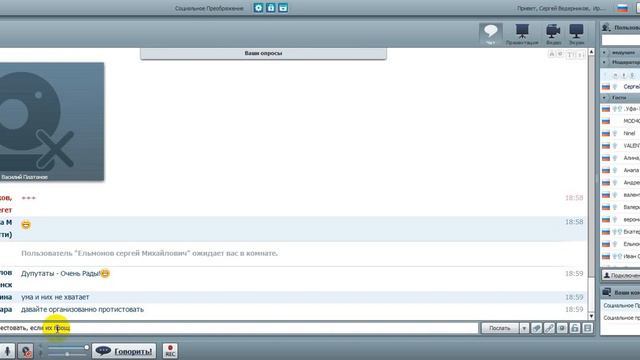Click the fourth faded chat toolbar icon

coord(580,54)
